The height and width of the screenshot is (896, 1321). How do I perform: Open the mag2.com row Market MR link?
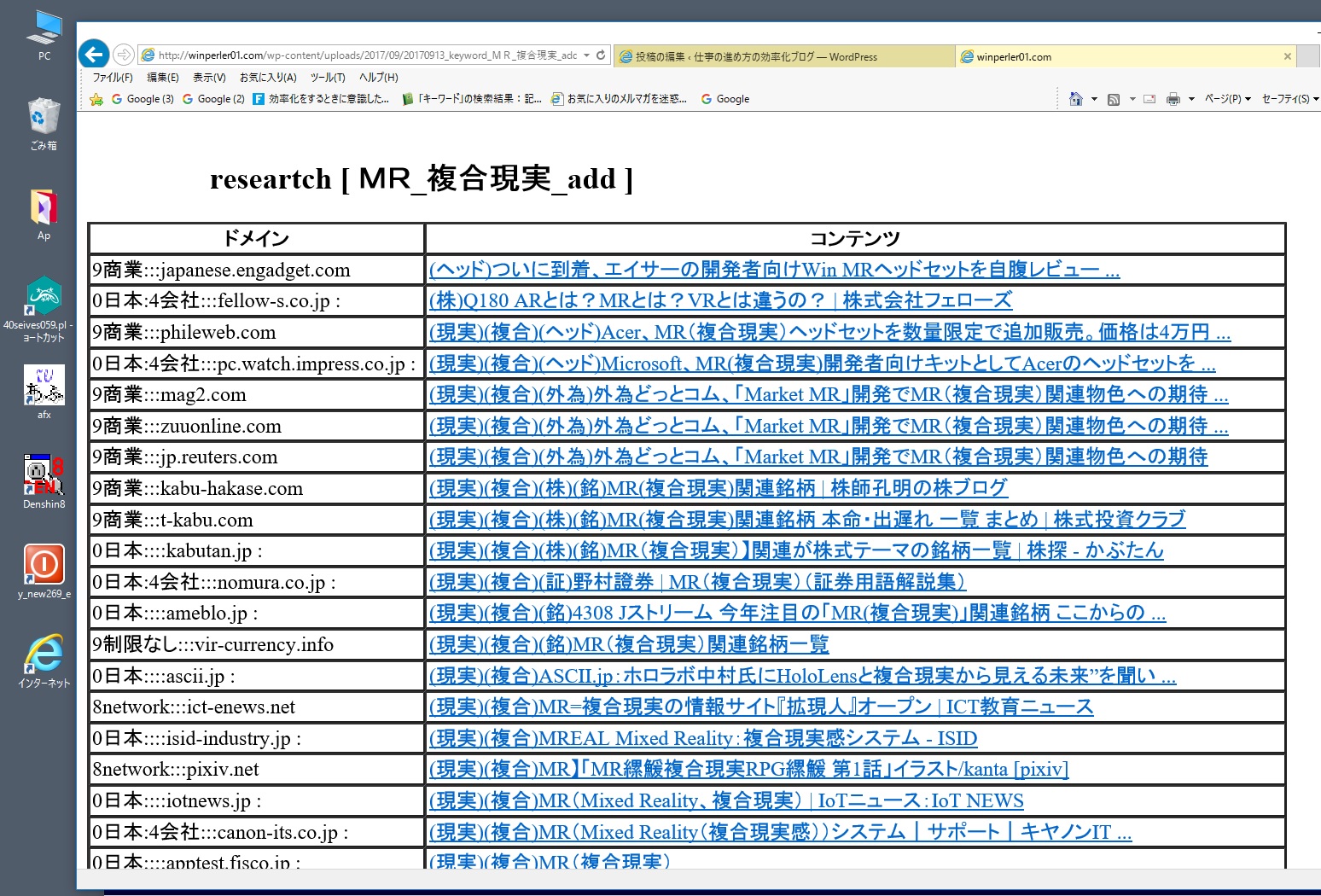pos(829,394)
